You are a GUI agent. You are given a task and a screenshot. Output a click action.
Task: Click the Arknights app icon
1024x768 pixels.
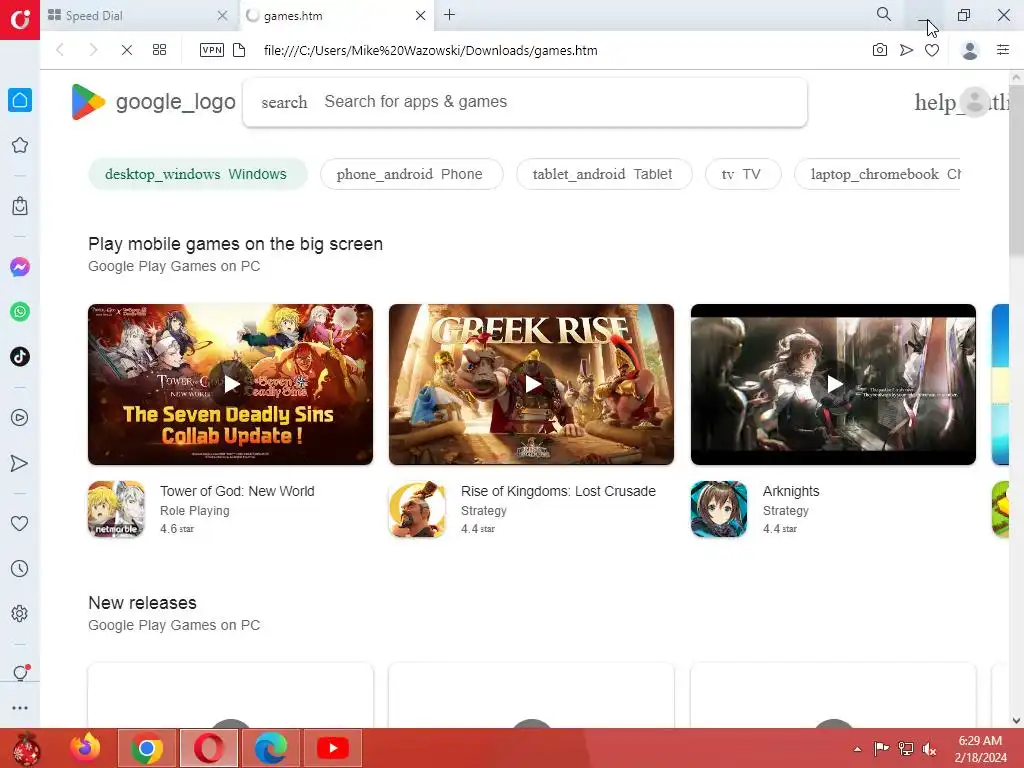point(719,509)
